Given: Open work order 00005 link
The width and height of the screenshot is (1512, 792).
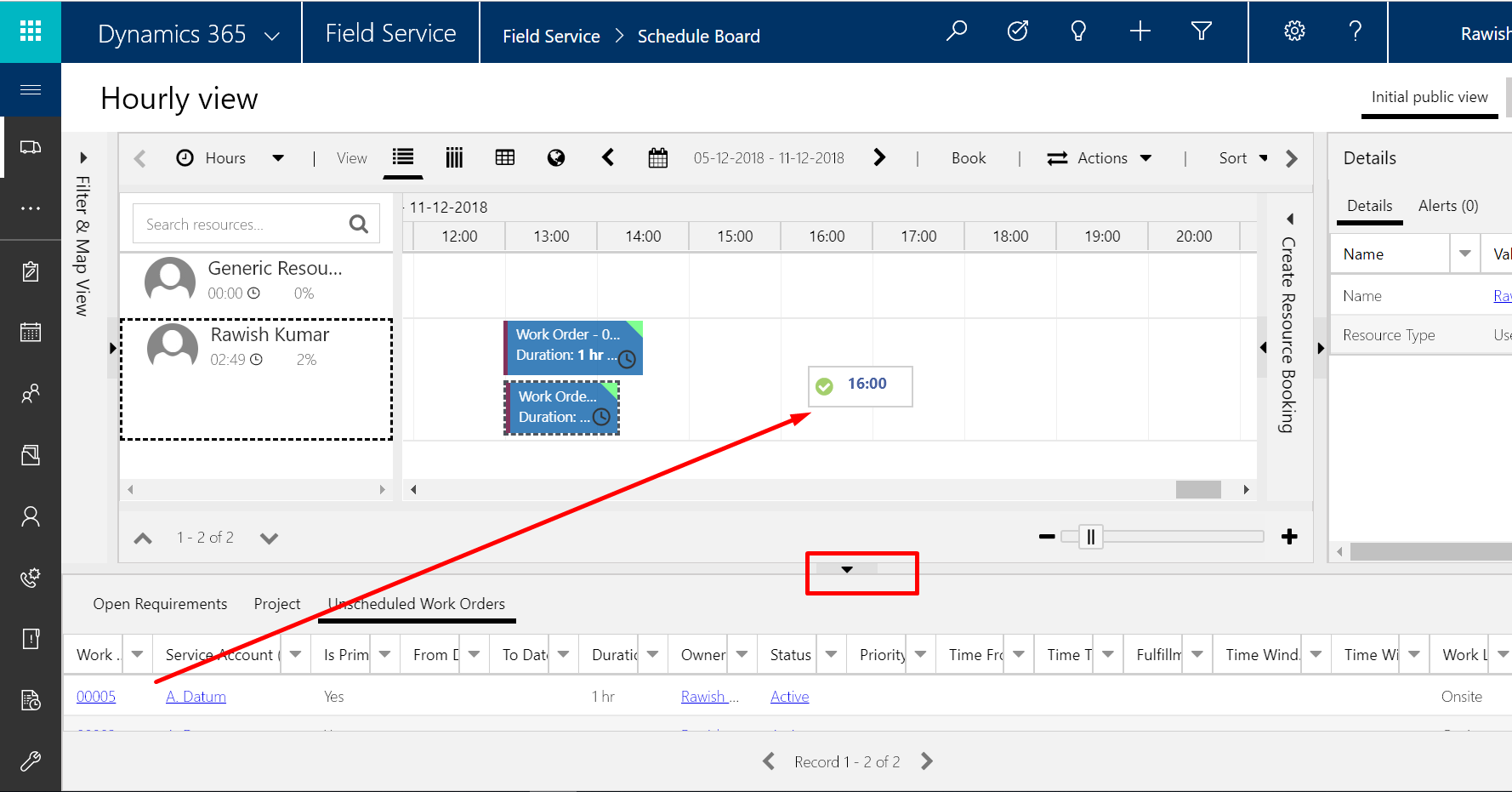Looking at the screenshot, I should [96, 697].
